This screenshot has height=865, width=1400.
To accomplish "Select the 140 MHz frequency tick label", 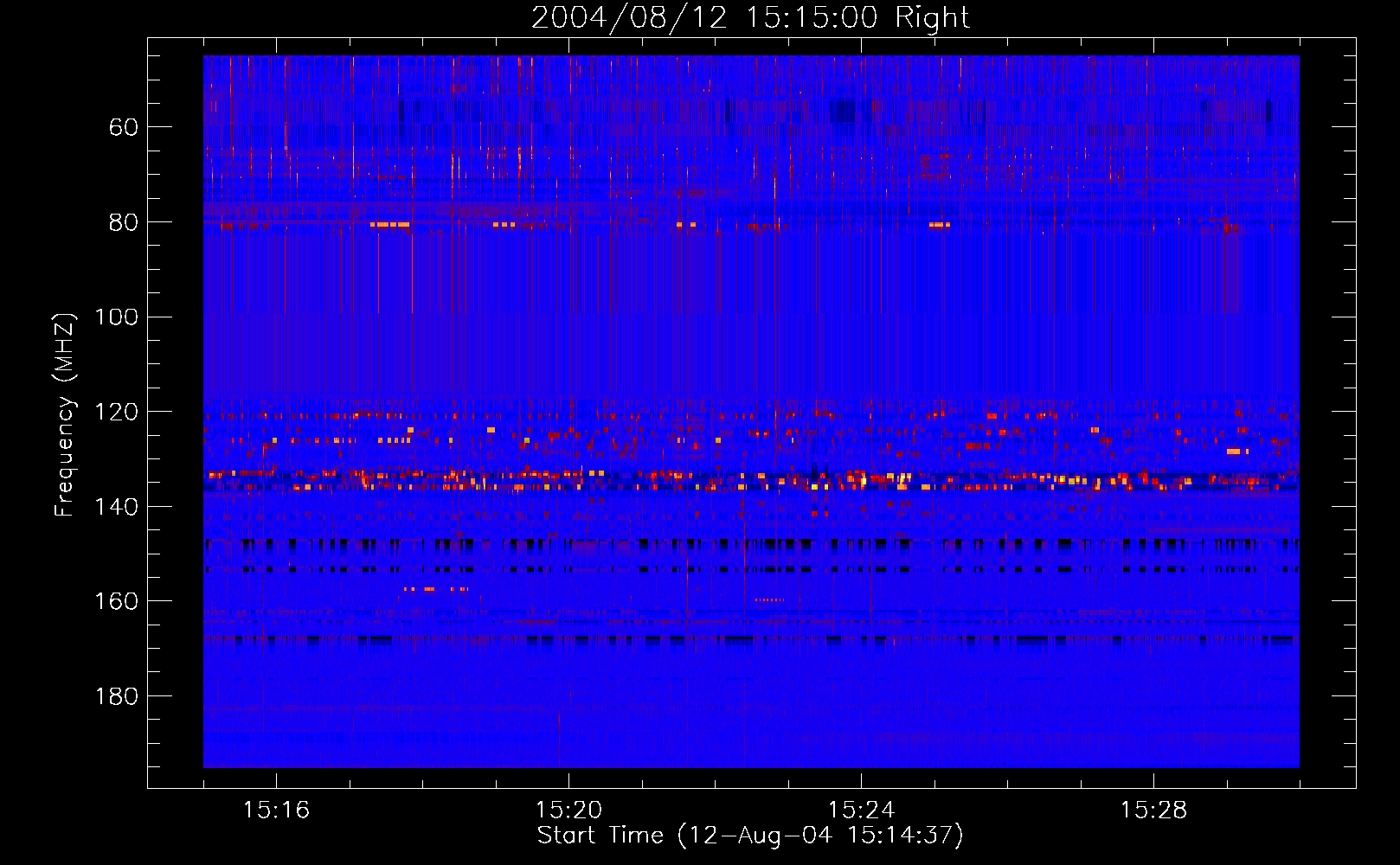I will coord(116,507).
